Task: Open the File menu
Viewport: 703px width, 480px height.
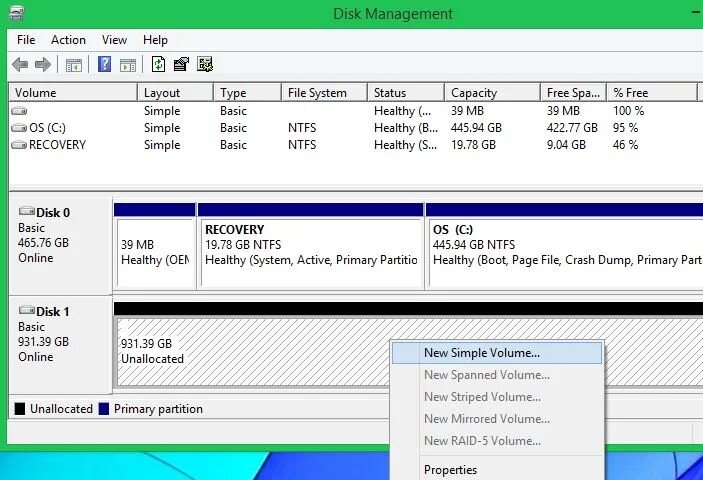Action: pos(26,40)
